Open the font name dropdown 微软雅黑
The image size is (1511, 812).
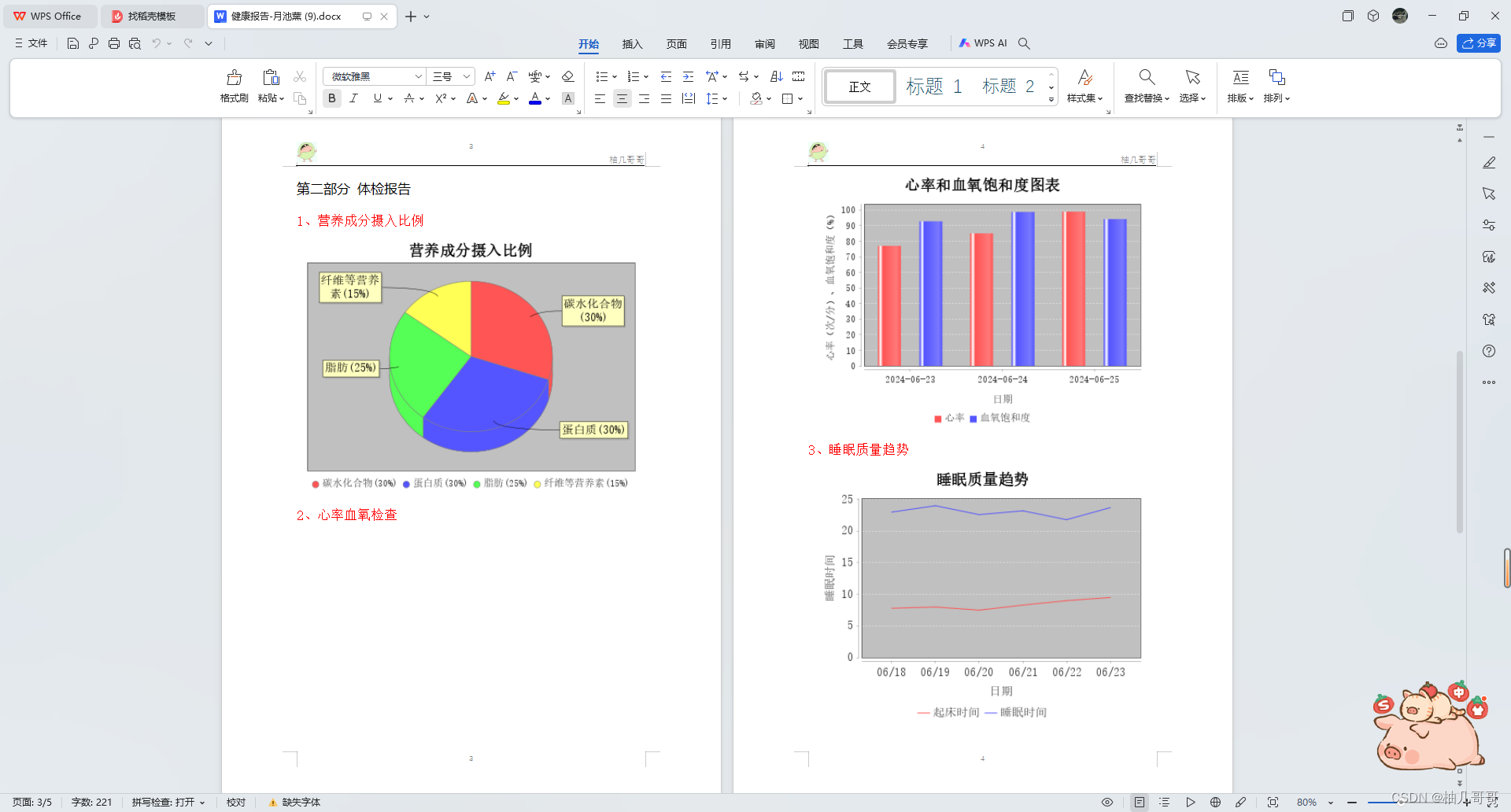418,76
